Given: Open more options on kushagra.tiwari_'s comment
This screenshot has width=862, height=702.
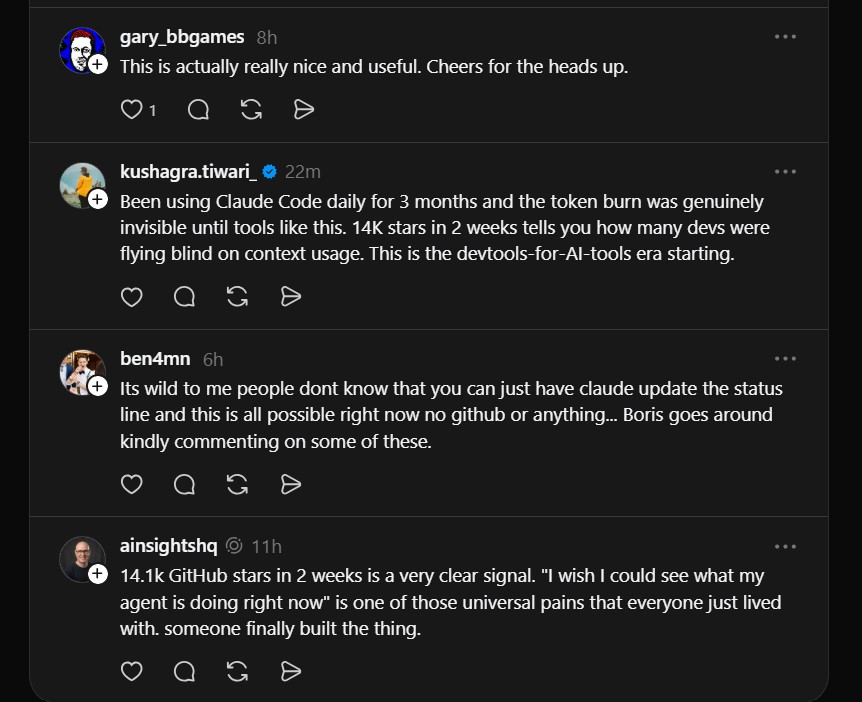Looking at the screenshot, I should 785,172.
